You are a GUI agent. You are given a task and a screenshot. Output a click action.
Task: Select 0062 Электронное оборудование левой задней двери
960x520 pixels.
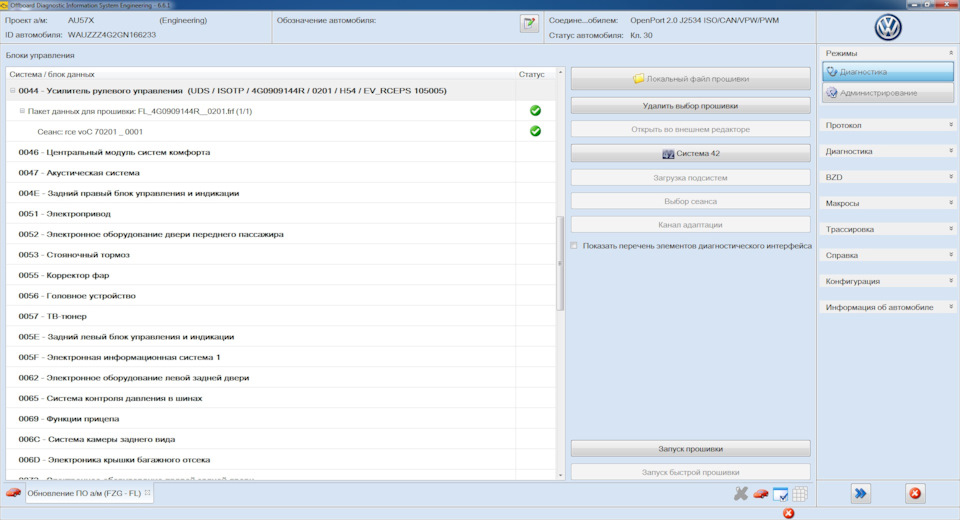(281, 378)
